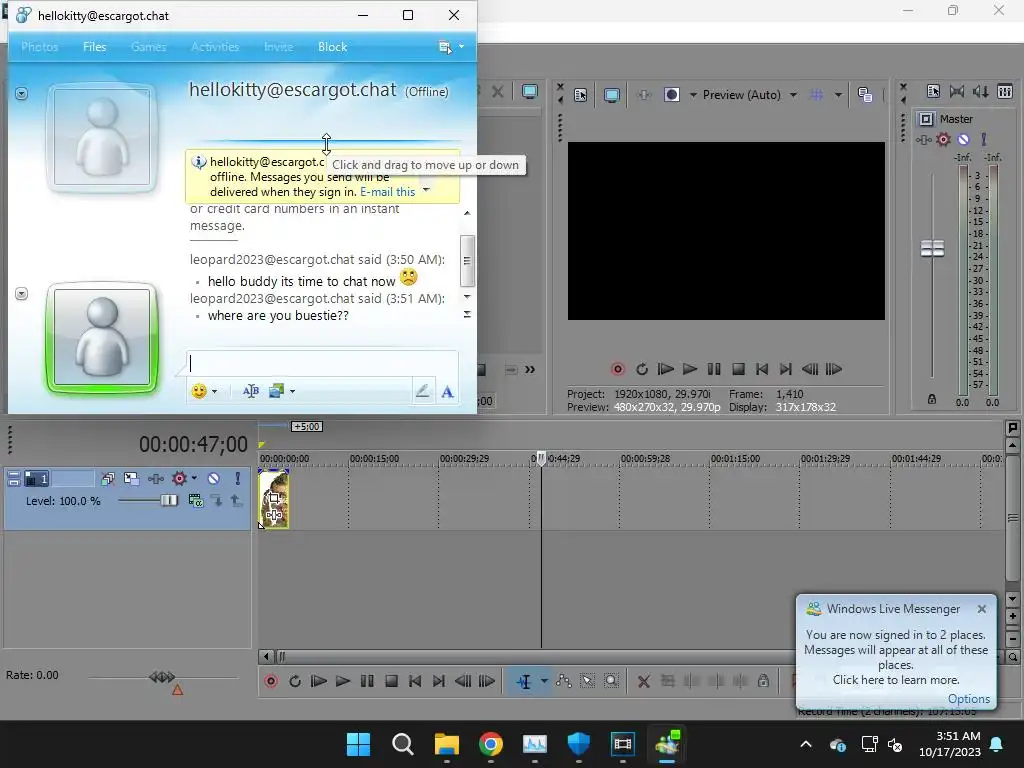
Task: Expand hellokitty display picture options arrow
Action: point(22,93)
